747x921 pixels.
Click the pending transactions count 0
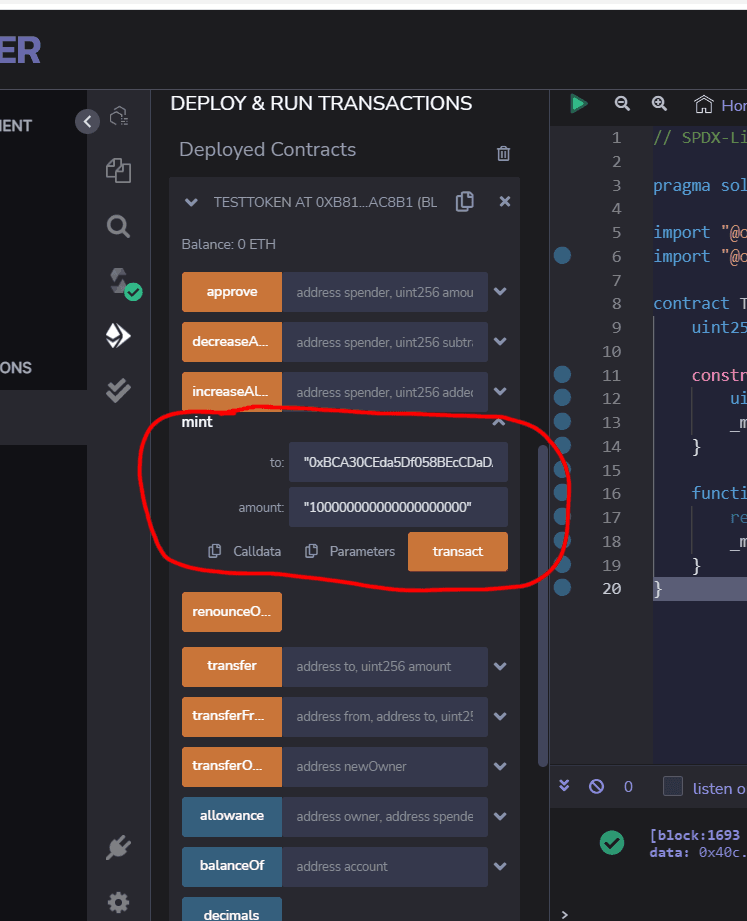pos(628,786)
